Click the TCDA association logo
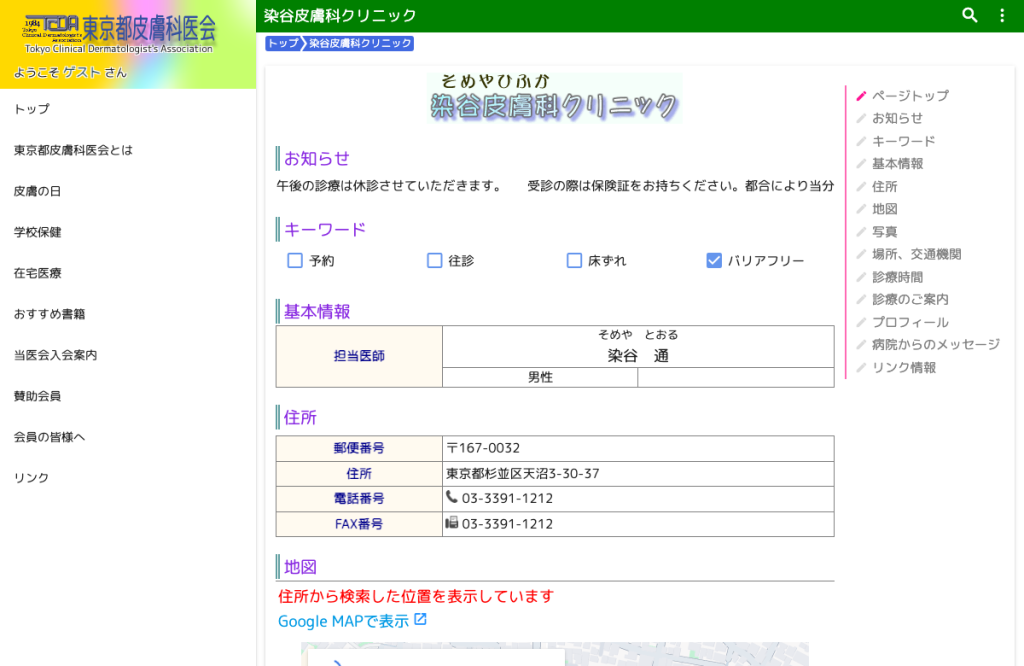The height and width of the screenshot is (666, 1024). [119, 34]
